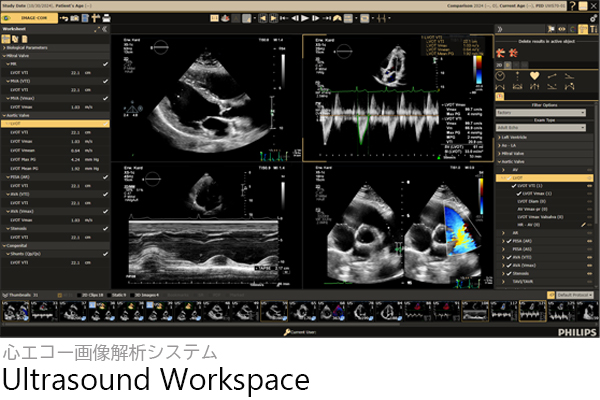
Task: Step one frame forward
Action: pos(316,18)
